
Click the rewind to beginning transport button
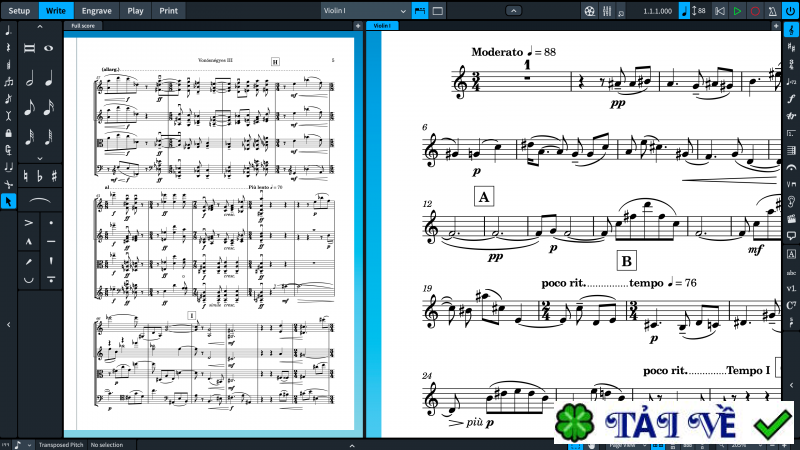[x=720, y=11]
